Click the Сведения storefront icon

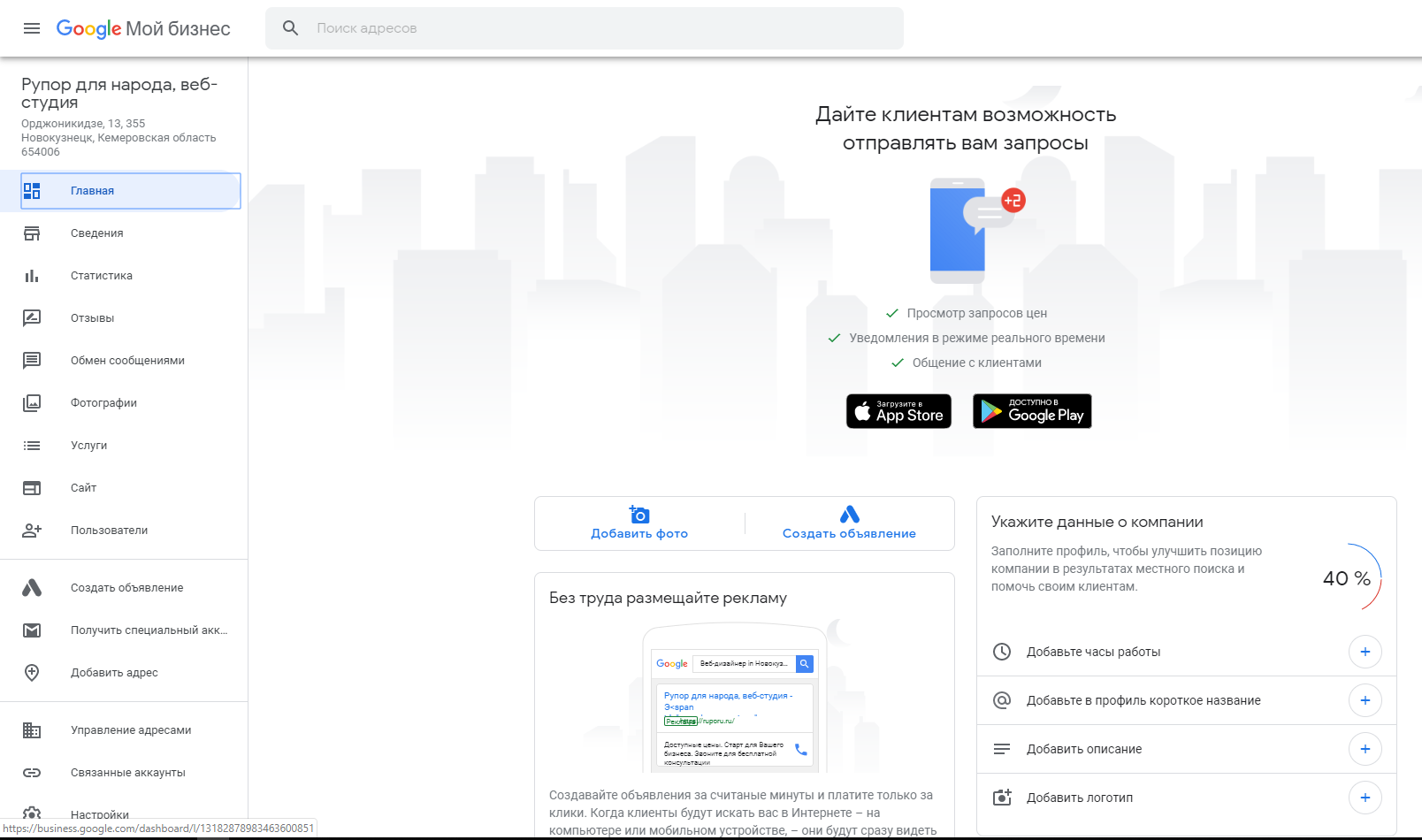32,233
